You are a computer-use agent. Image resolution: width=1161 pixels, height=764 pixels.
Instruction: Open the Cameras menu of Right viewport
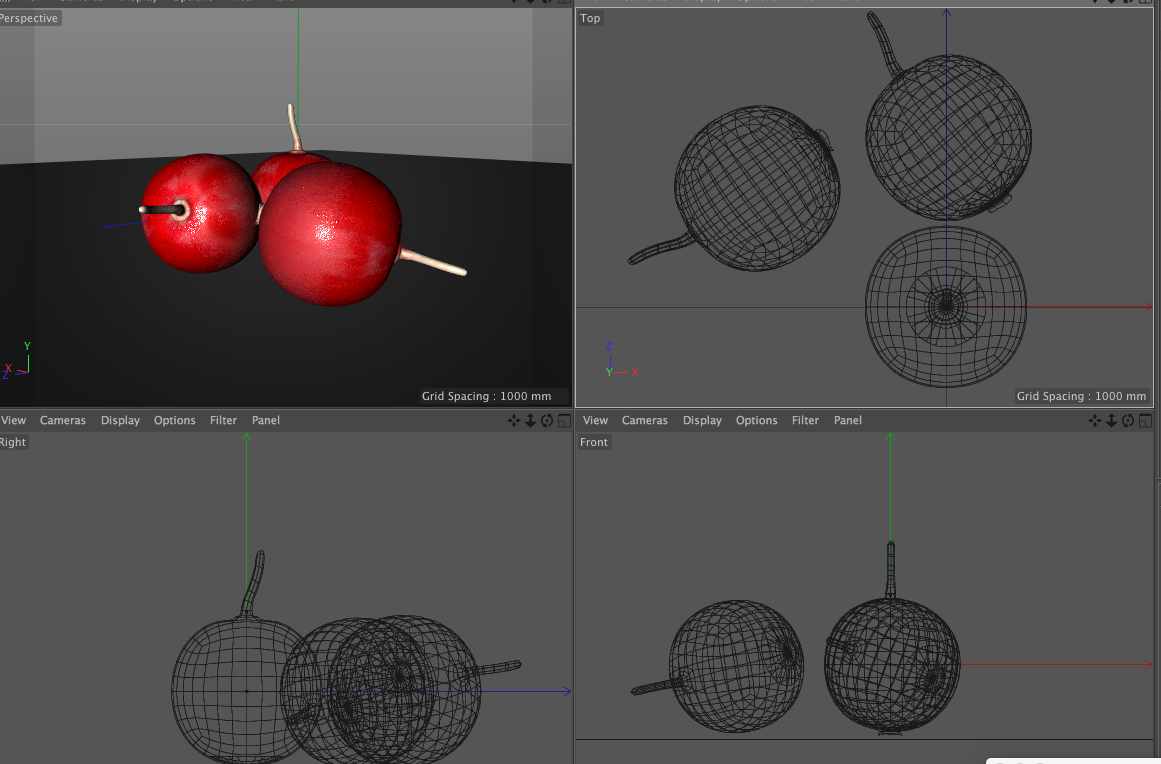pyautogui.click(x=63, y=421)
